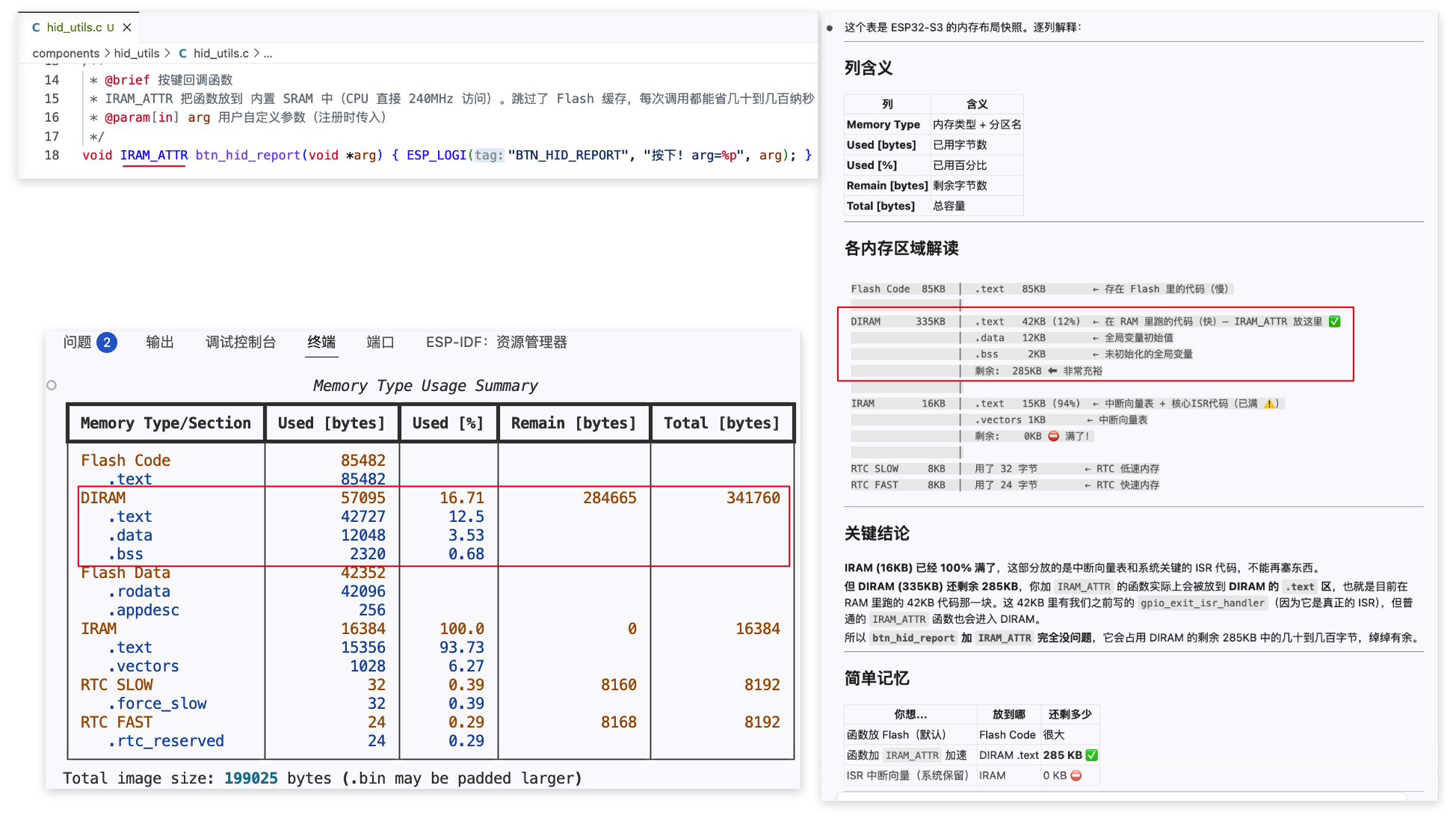The width and height of the screenshot is (1456, 824).
Task: Open the 问题 panel tab
Action: click(x=77, y=342)
